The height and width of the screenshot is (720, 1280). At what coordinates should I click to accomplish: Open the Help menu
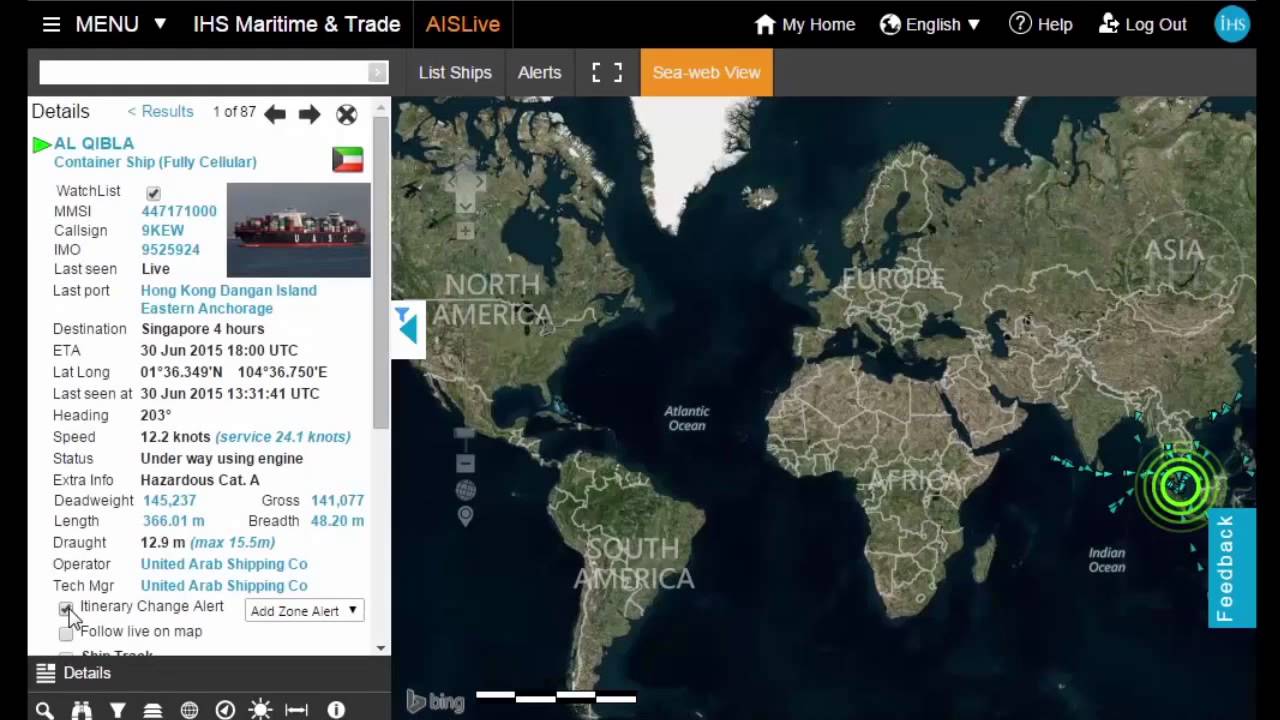[x=1040, y=24]
